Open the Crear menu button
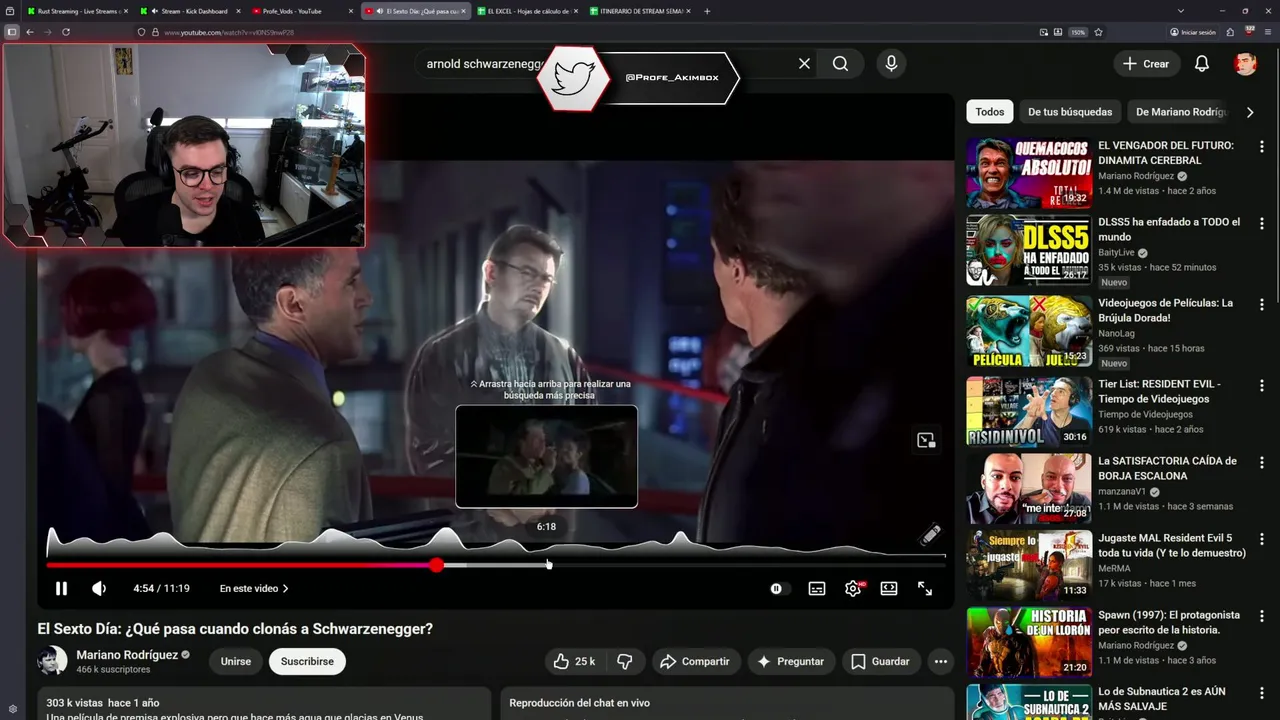The height and width of the screenshot is (720, 1280). (1146, 64)
